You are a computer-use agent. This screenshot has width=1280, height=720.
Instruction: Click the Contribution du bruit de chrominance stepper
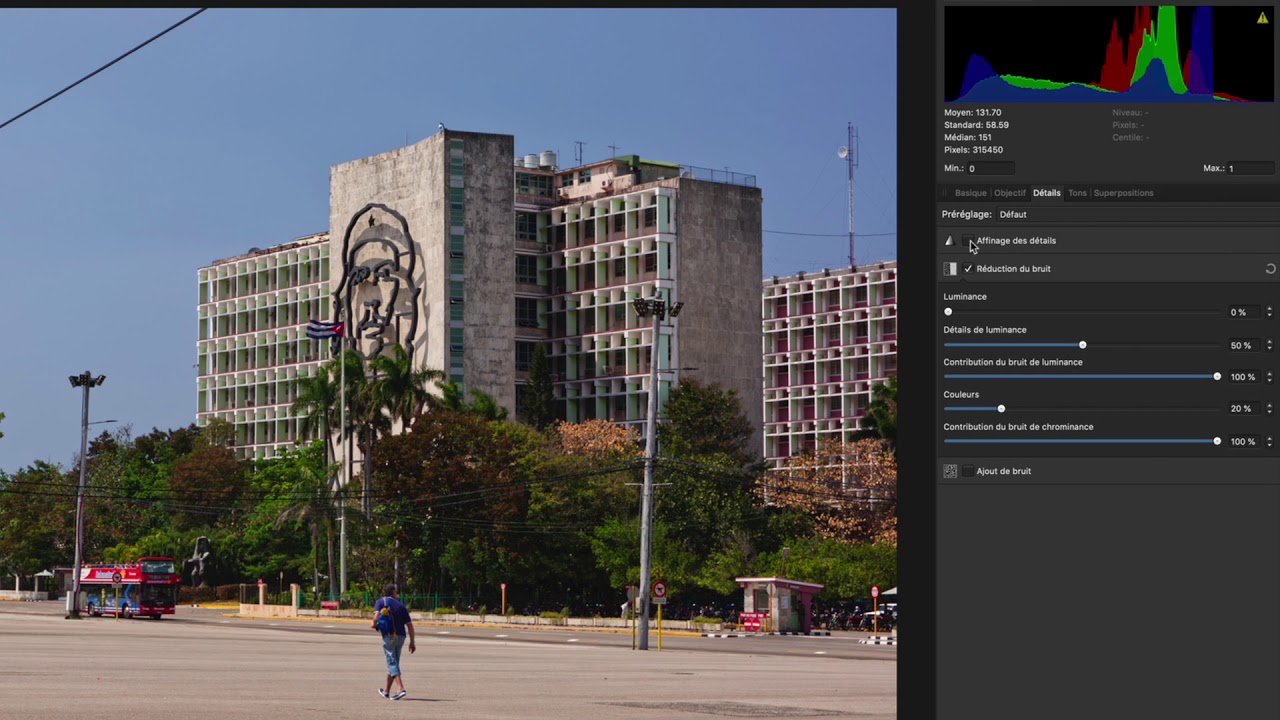click(1269, 441)
